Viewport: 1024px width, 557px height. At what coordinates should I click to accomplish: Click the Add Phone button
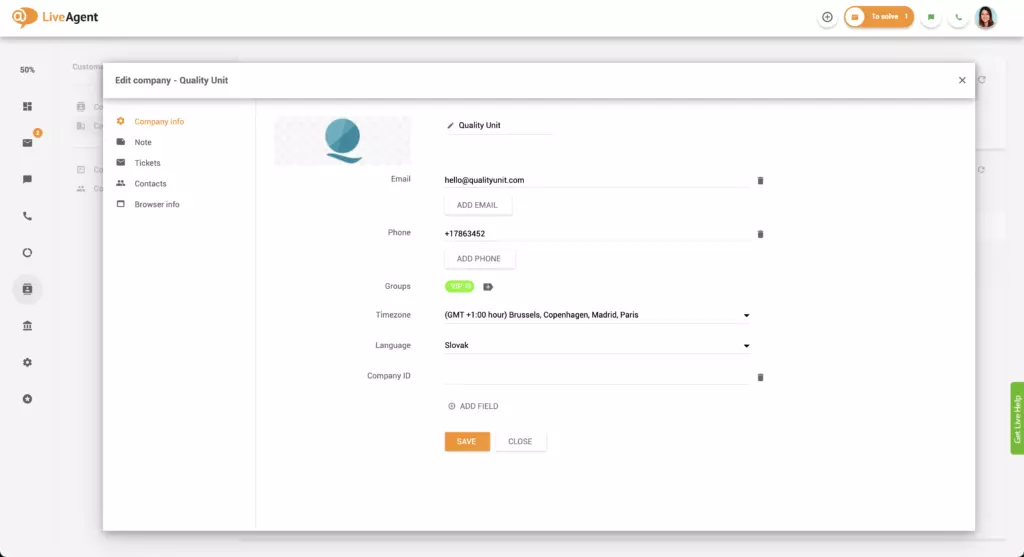(x=479, y=259)
